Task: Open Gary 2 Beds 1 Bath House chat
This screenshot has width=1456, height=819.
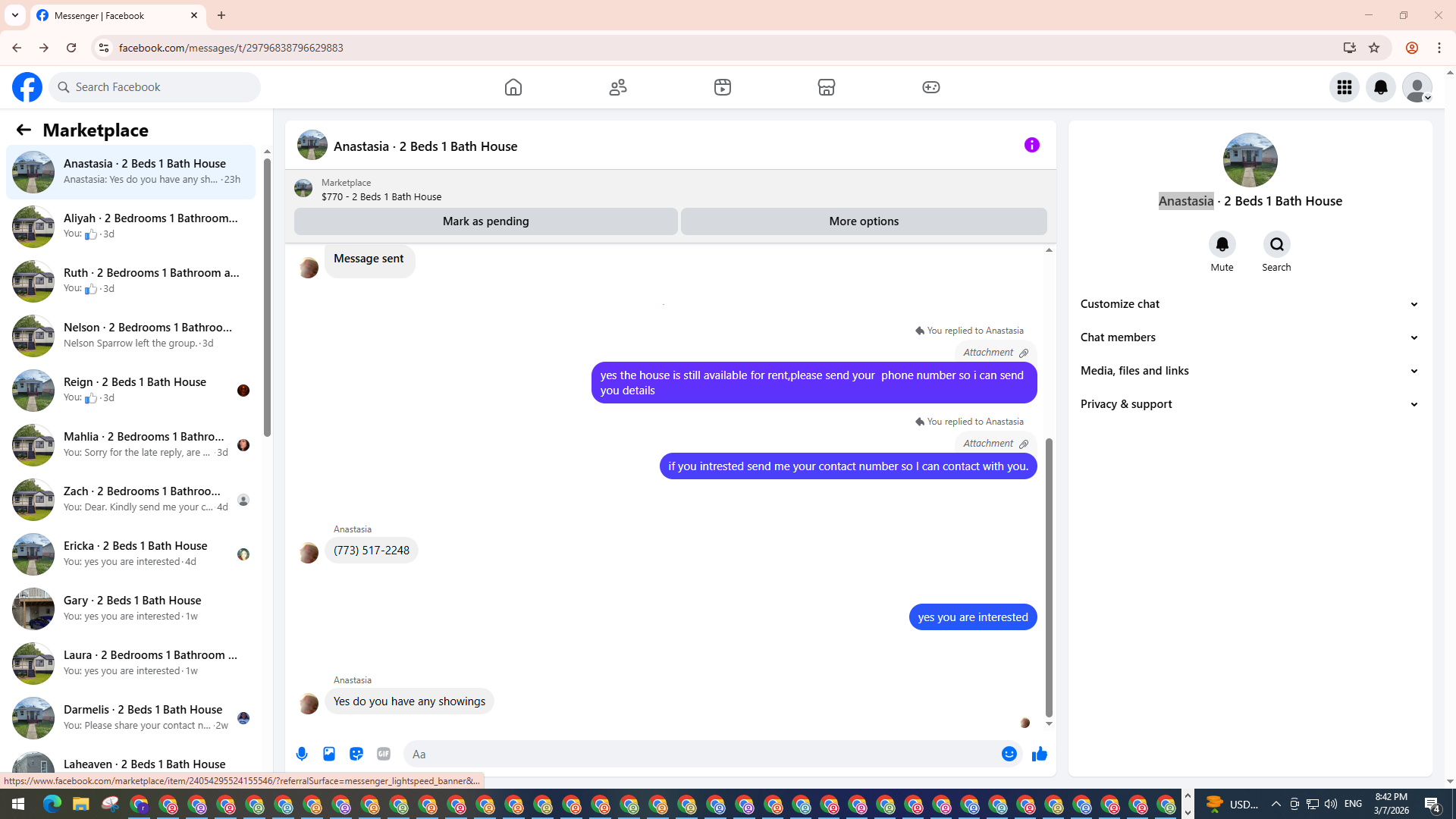Action: [130, 609]
